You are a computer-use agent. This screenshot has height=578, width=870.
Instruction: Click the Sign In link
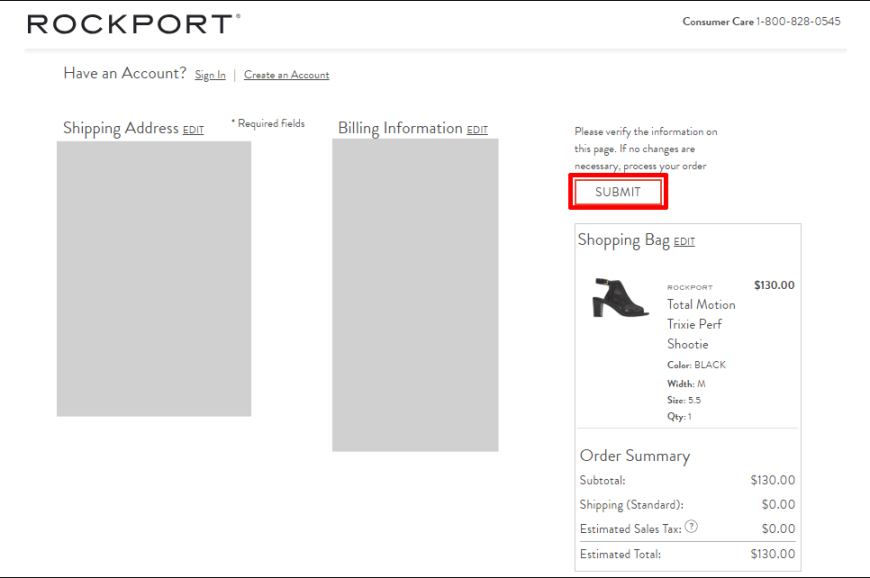tap(210, 75)
